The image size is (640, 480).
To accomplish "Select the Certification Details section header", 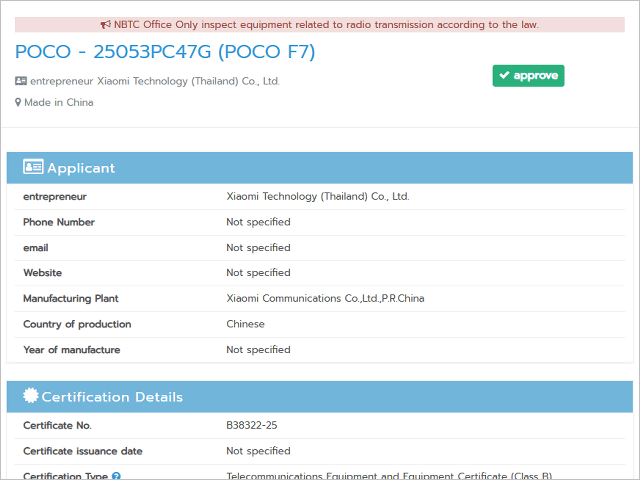I will click(320, 397).
